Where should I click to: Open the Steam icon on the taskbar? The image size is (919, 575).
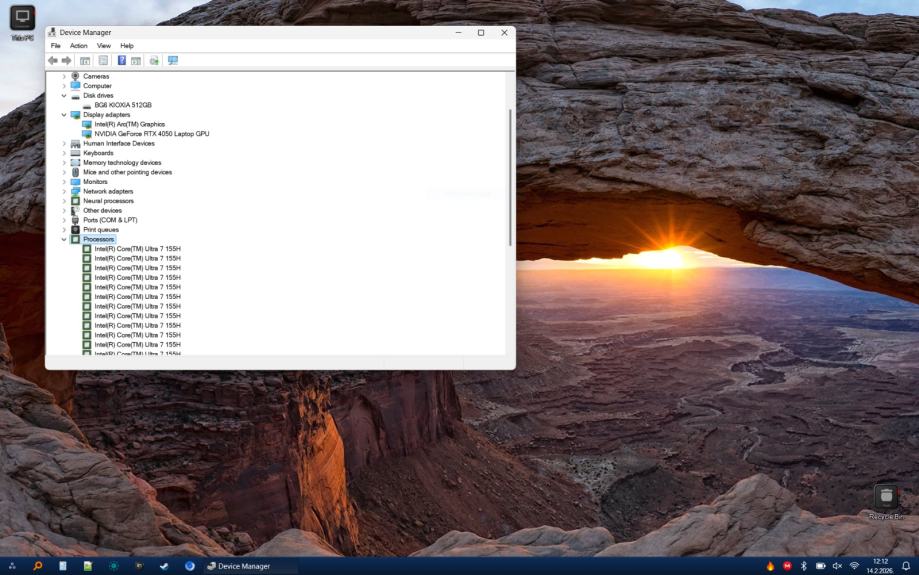pyautogui.click(x=164, y=566)
